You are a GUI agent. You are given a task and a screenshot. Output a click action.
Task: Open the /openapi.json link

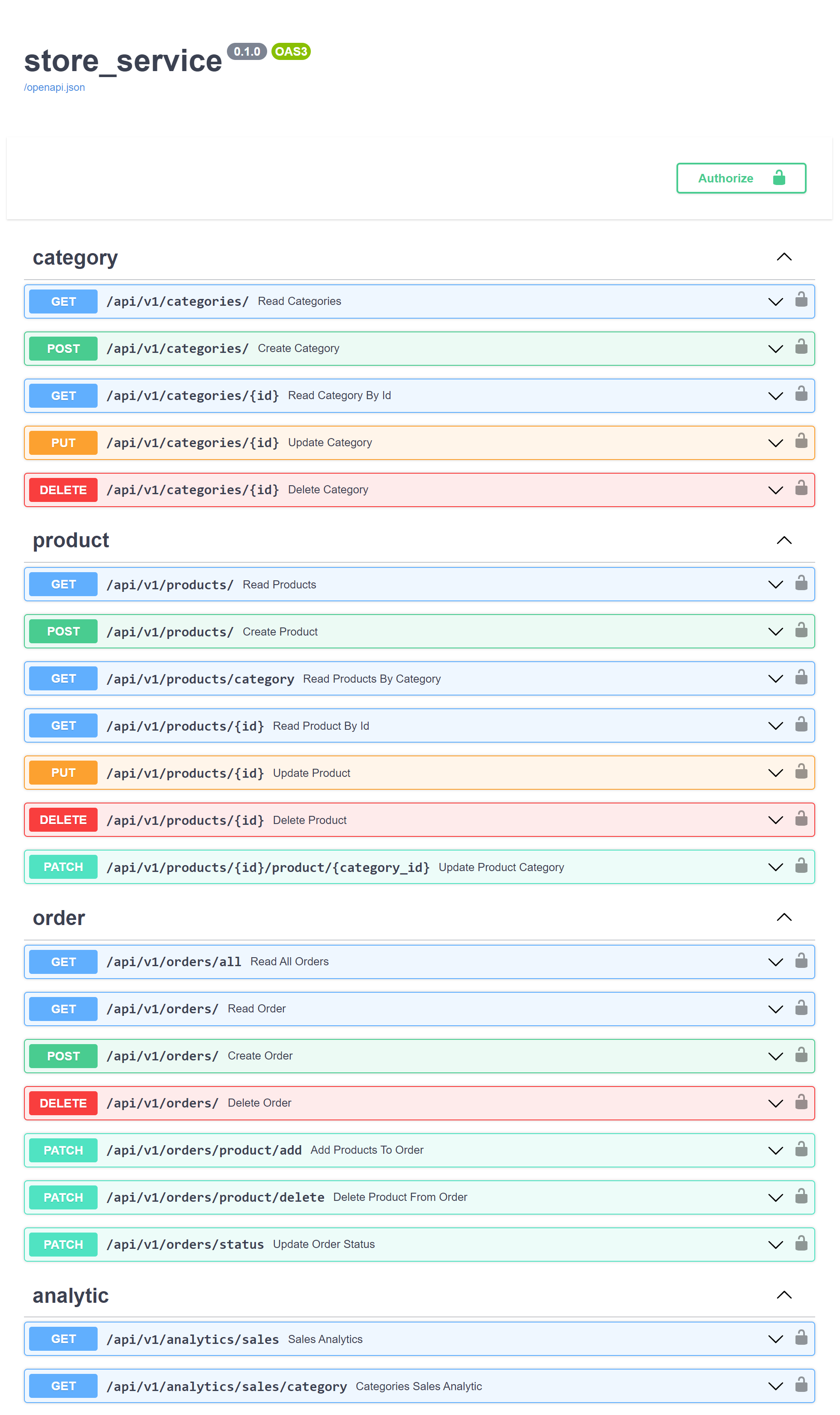[x=54, y=87]
